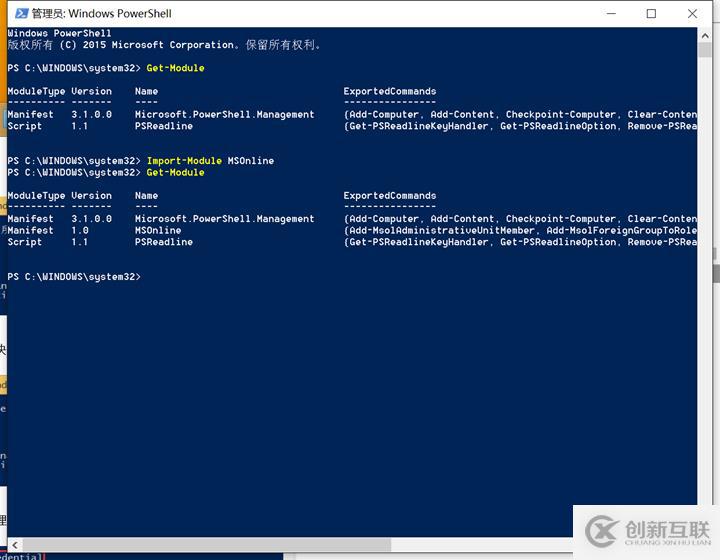Viewport: 720px width, 560px height.
Task: Click the second table's Name column header
Action: coord(146,196)
